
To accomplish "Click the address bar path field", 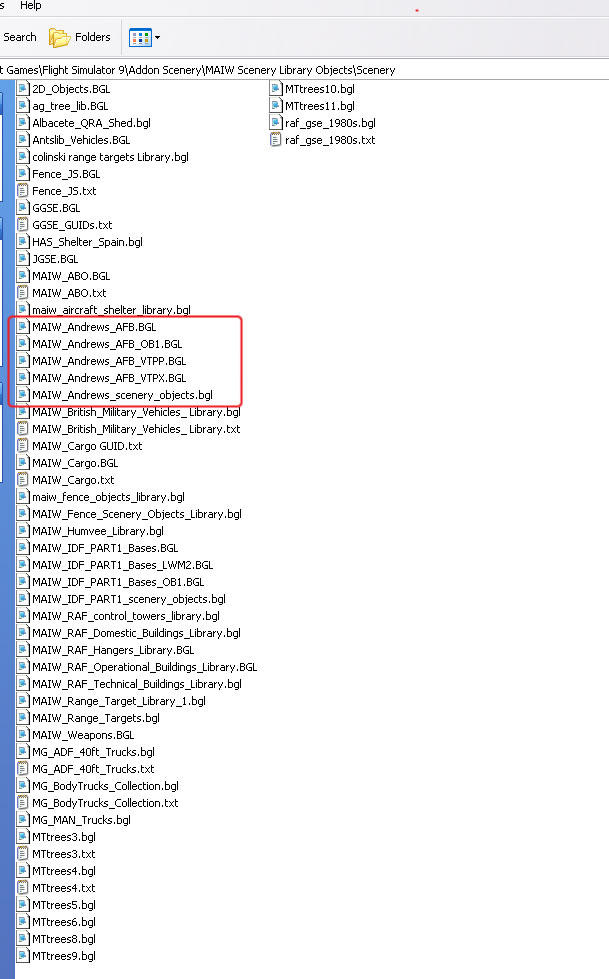I will click(x=200, y=70).
